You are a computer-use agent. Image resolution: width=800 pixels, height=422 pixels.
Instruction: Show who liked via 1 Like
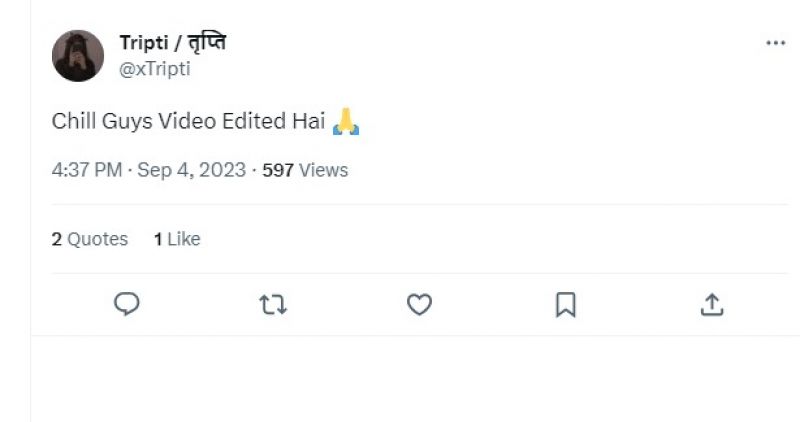click(x=177, y=239)
